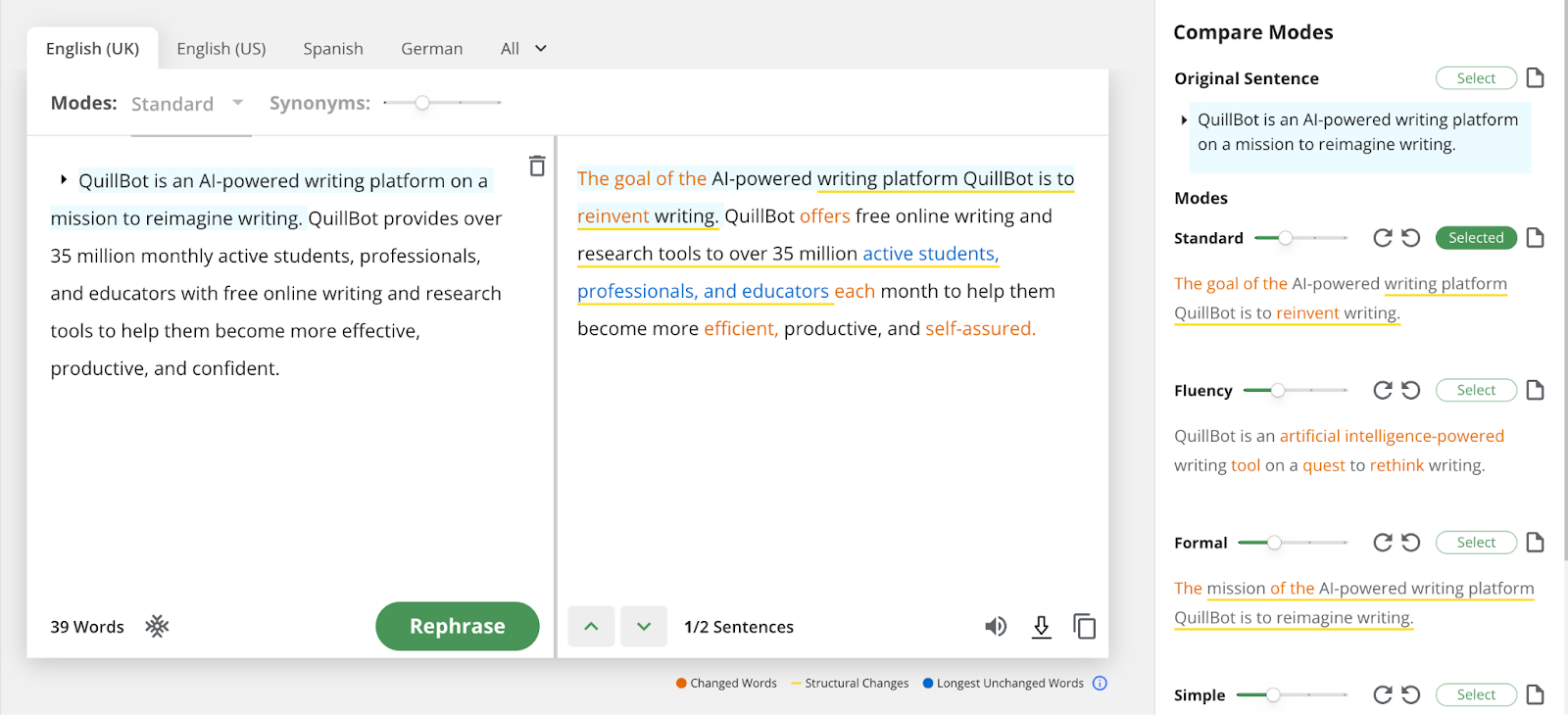Viewport: 1568px width, 715px height.
Task: Select the Formal mode result
Action: (x=1476, y=543)
